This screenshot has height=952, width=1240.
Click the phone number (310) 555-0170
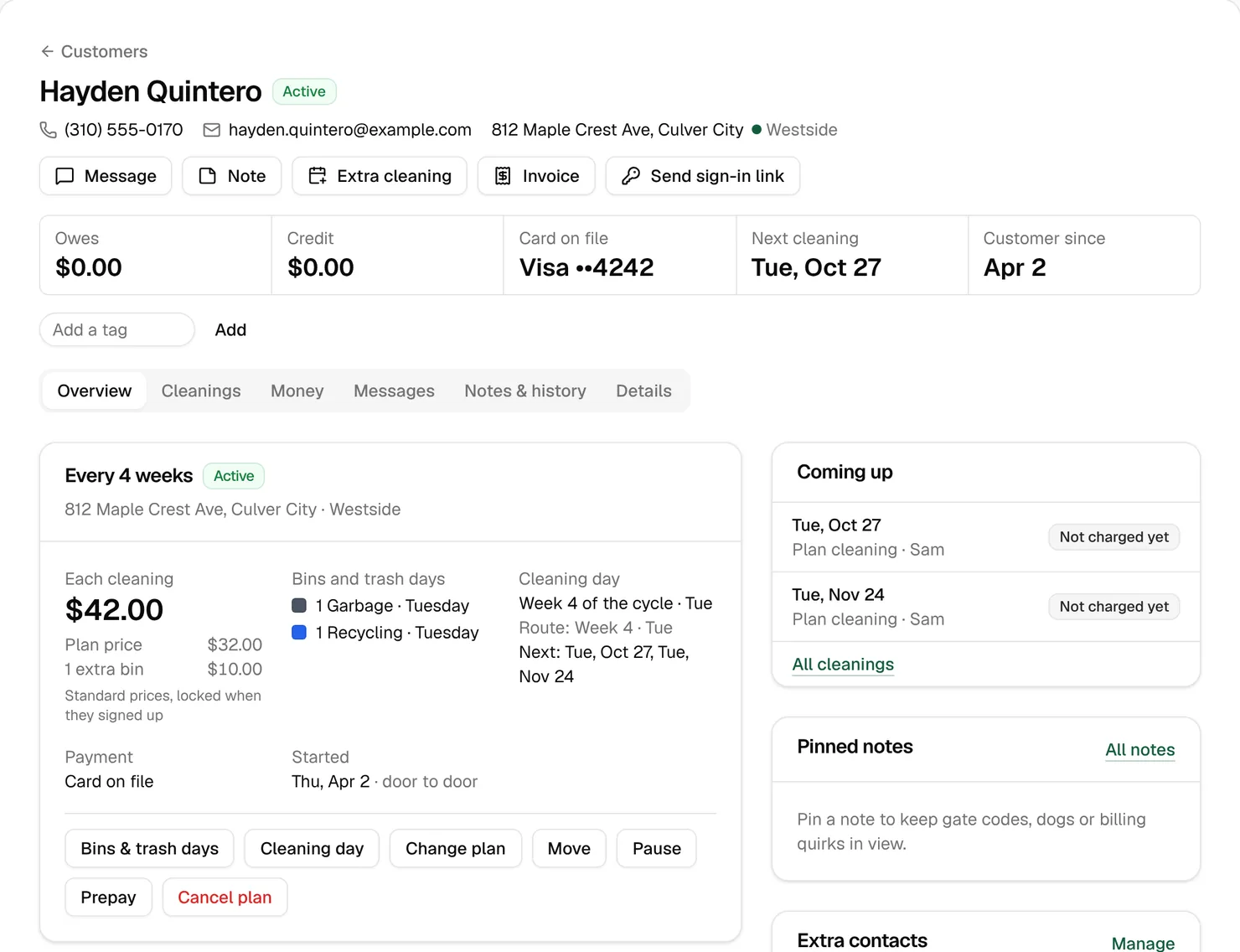tap(124, 130)
